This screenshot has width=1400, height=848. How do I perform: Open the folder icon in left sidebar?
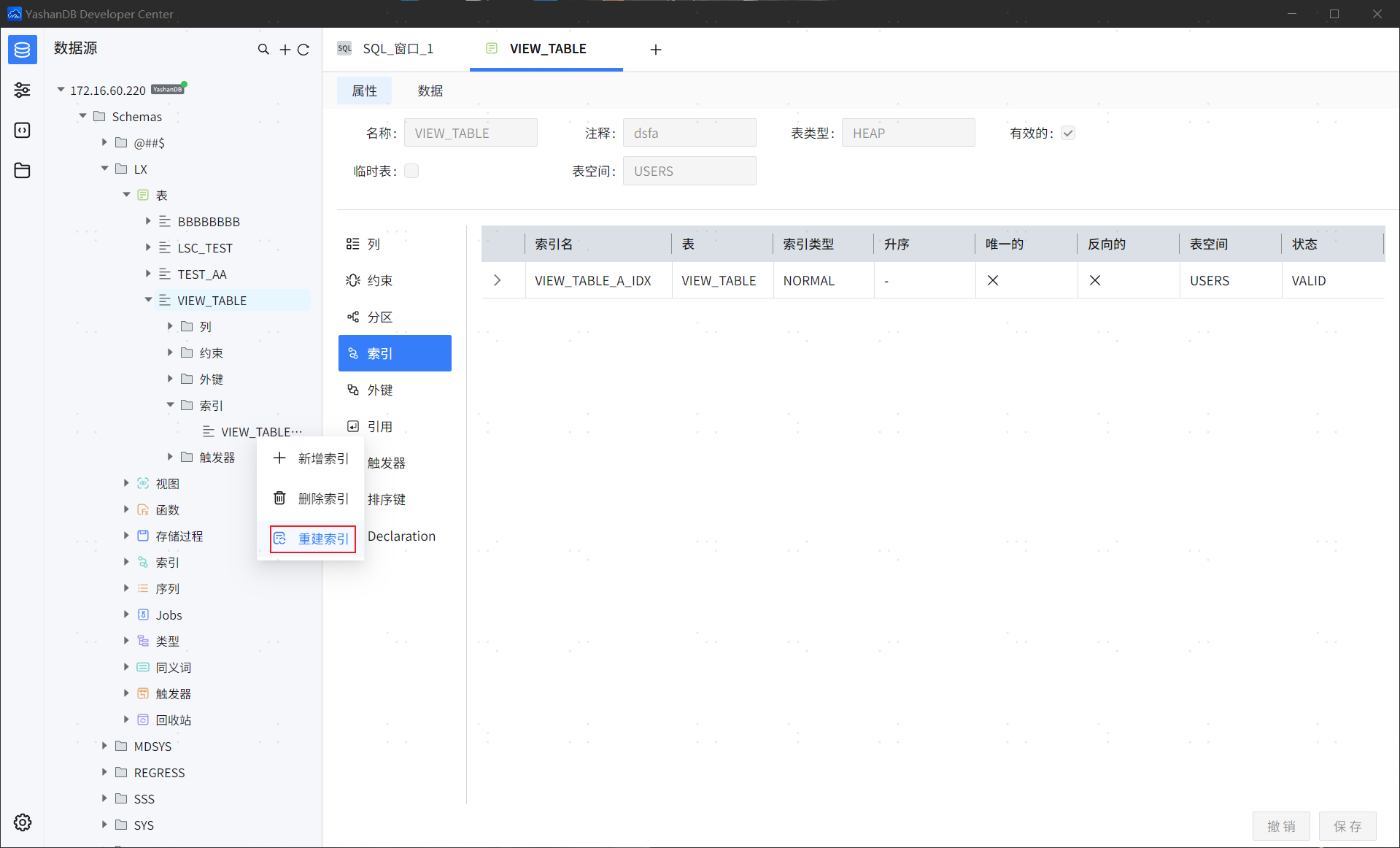point(22,170)
